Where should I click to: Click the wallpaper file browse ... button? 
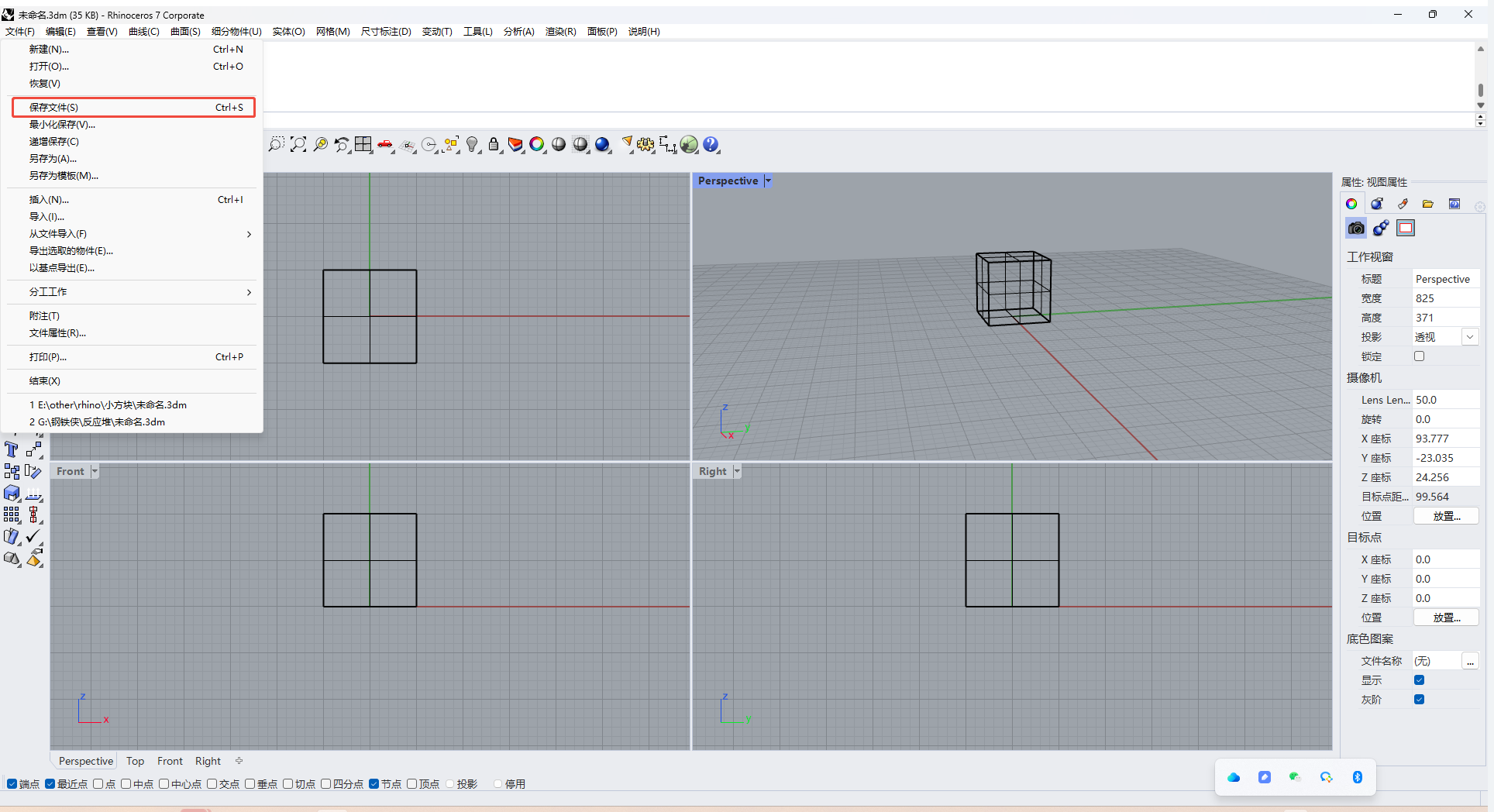1470,661
